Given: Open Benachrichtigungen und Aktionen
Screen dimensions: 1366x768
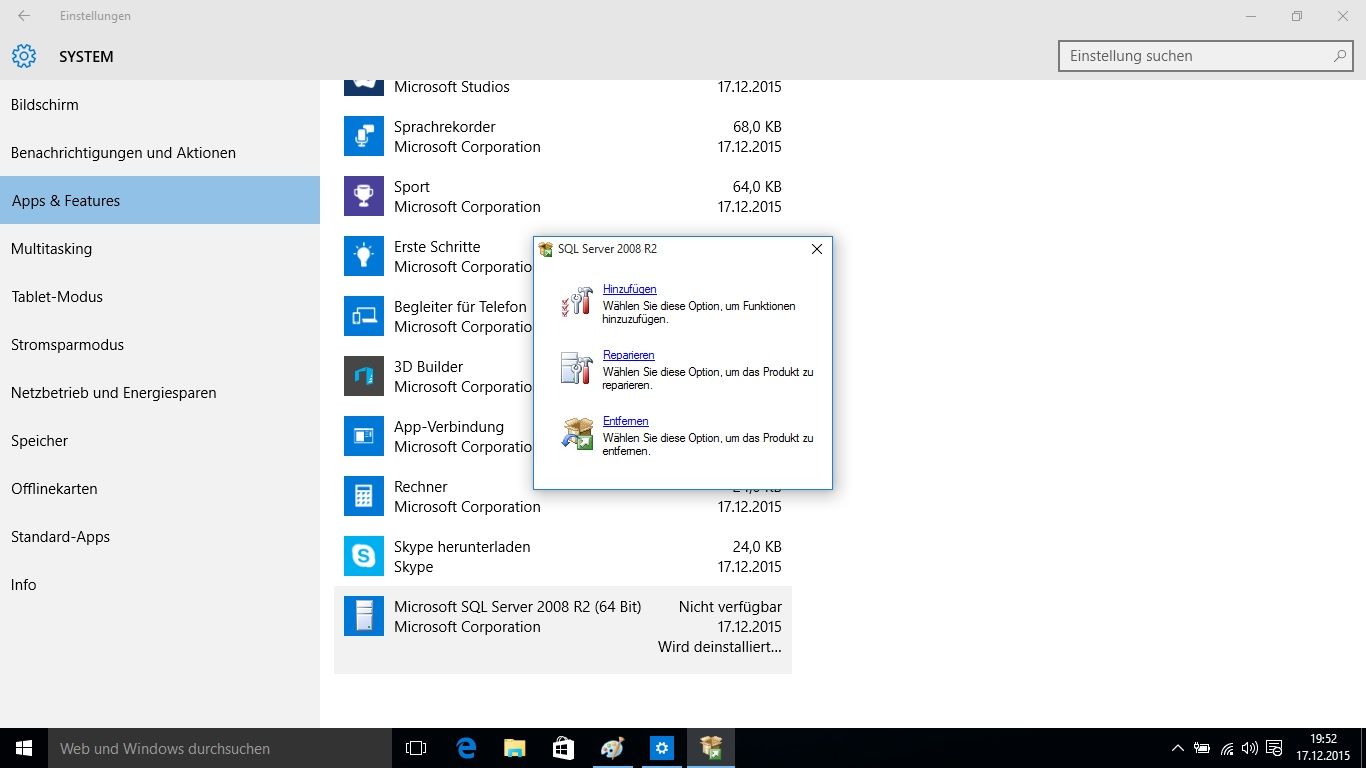Looking at the screenshot, I should [160, 153].
